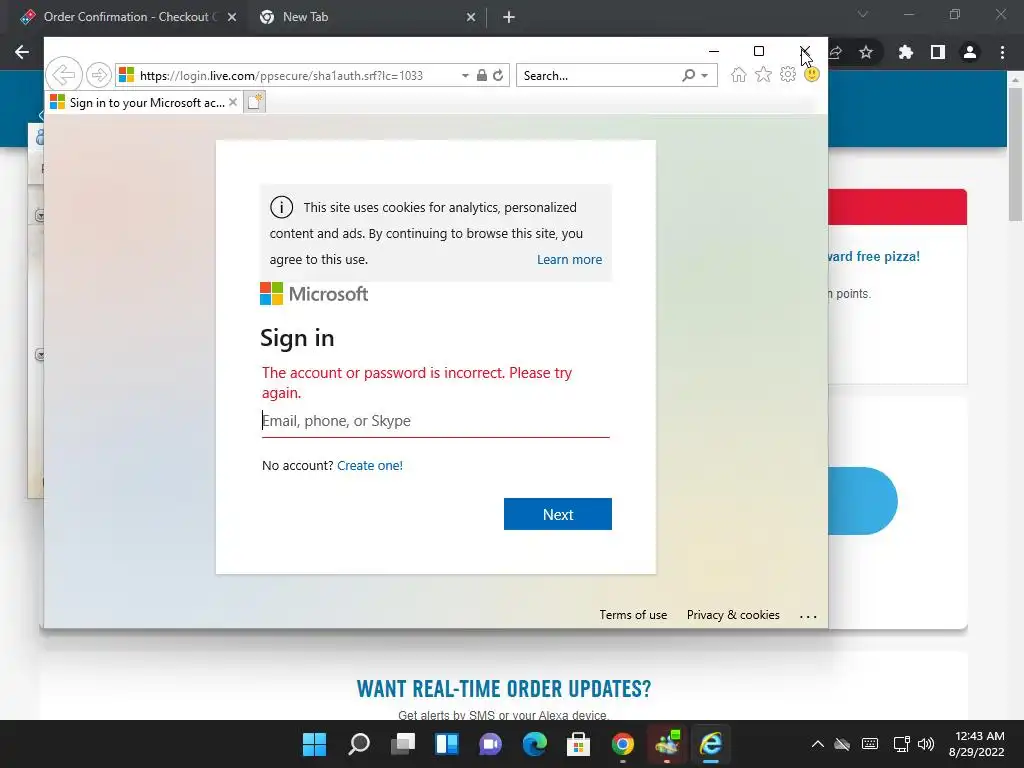The width and height of the screenshot is (1024, 768).
Task: Open Microsoft Edge from taskbar
Action: tap(535, 743)
